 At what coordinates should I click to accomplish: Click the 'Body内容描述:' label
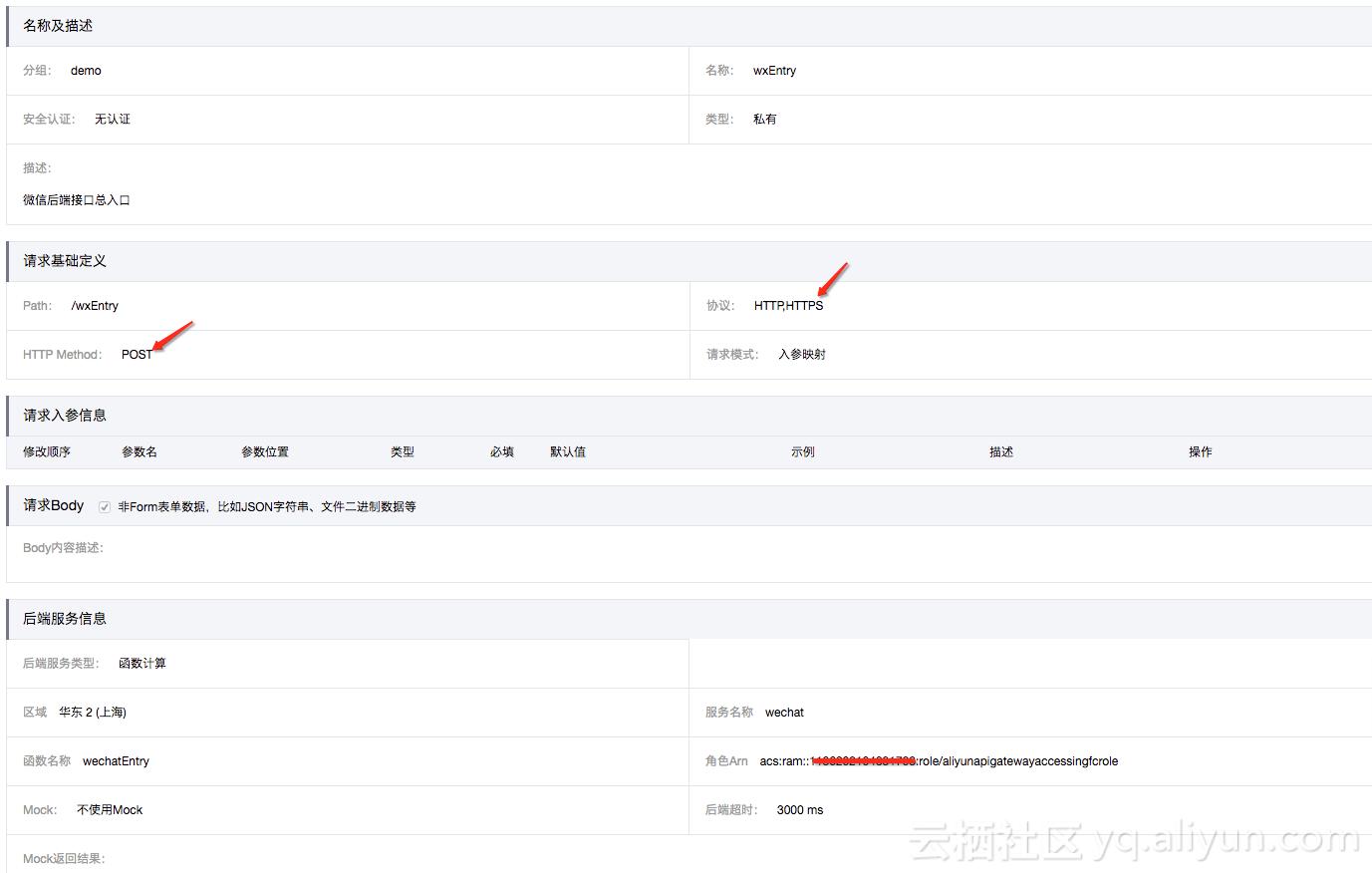pos(63,548)
